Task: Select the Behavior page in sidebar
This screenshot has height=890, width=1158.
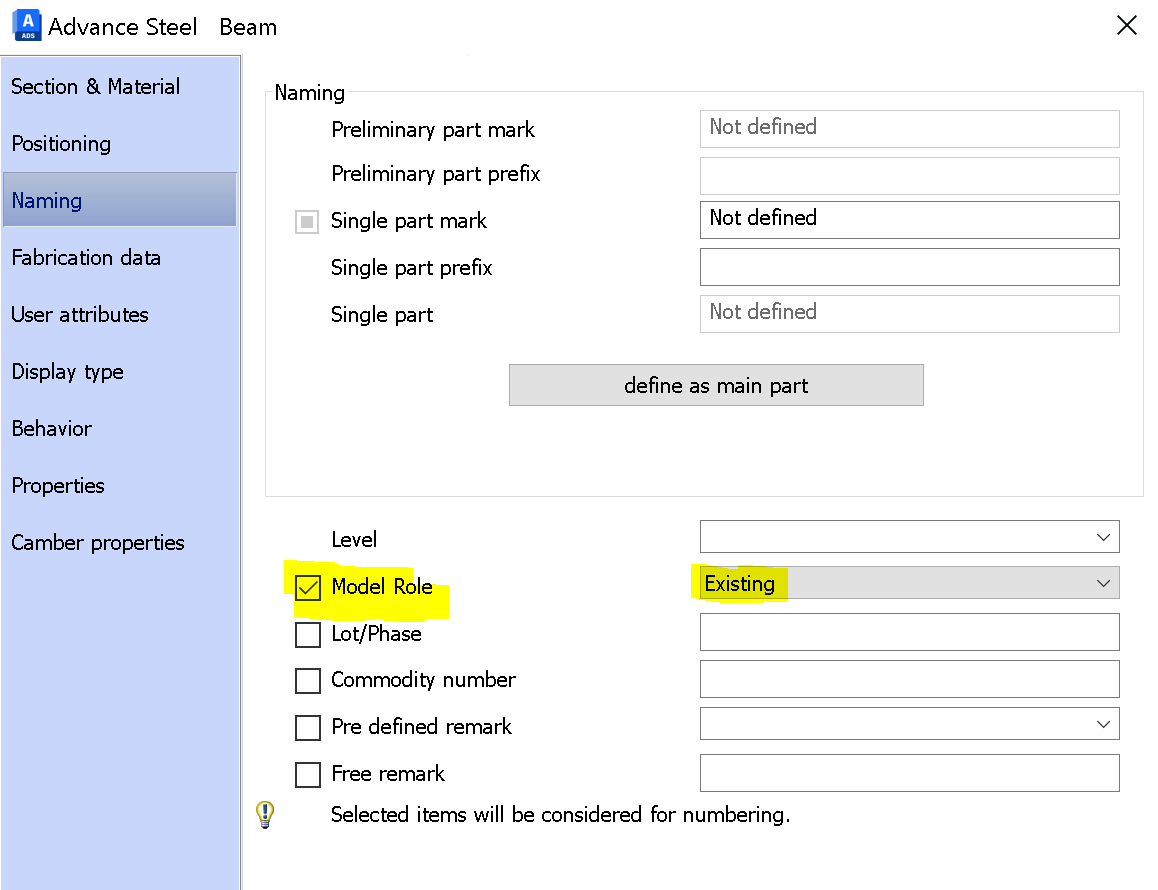Action: pos(51,429)
